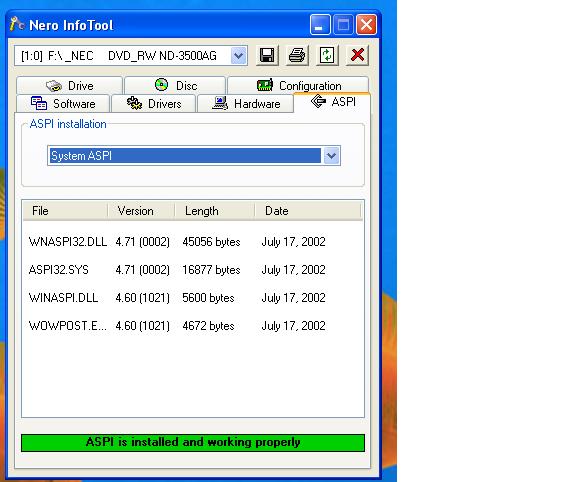Open the Configuration tab
The height and width of the screenshot is (482, 576).
point(298,86)
